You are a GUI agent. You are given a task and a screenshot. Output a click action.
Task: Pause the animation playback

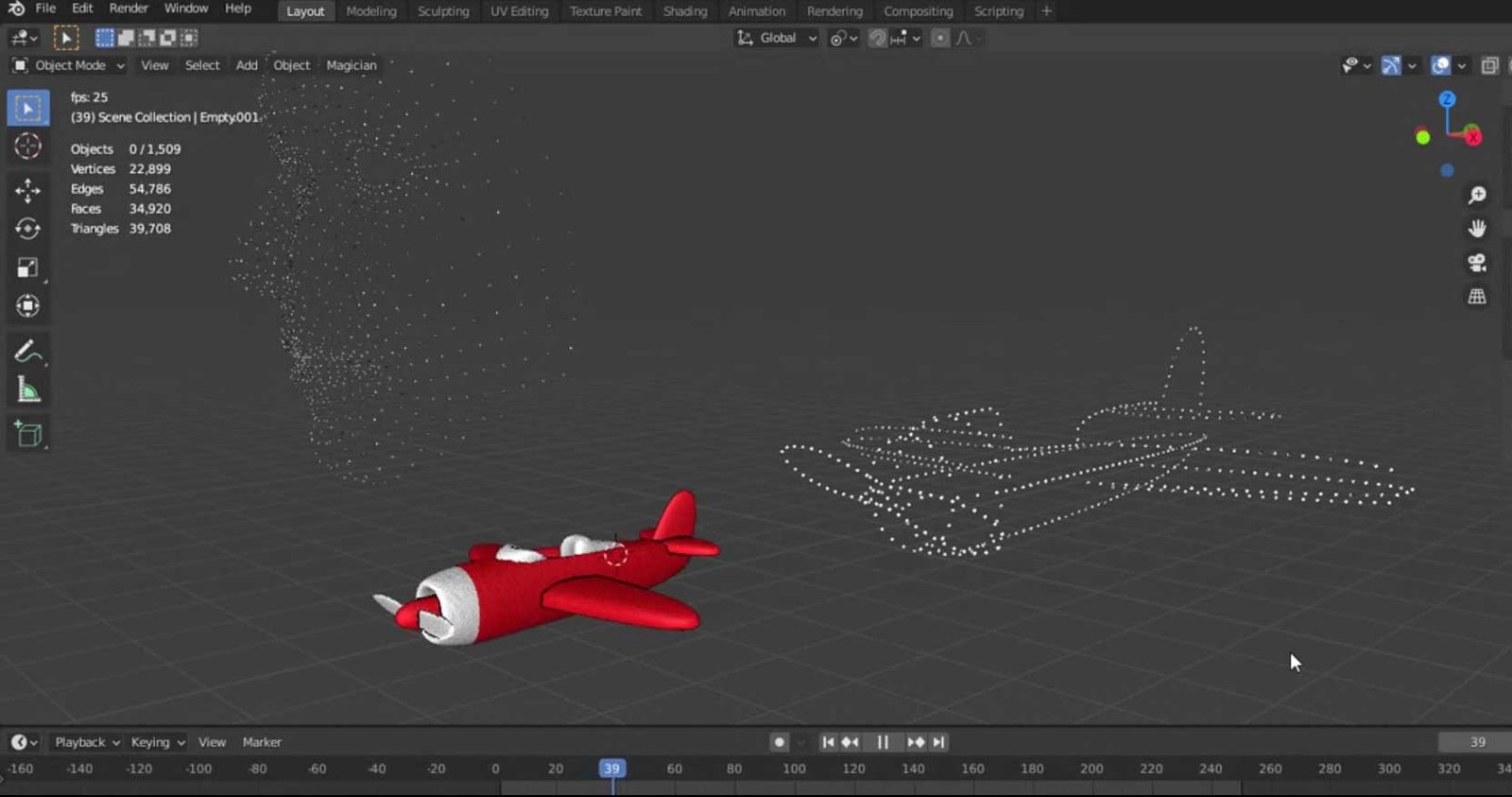click(x=883, y=742)
